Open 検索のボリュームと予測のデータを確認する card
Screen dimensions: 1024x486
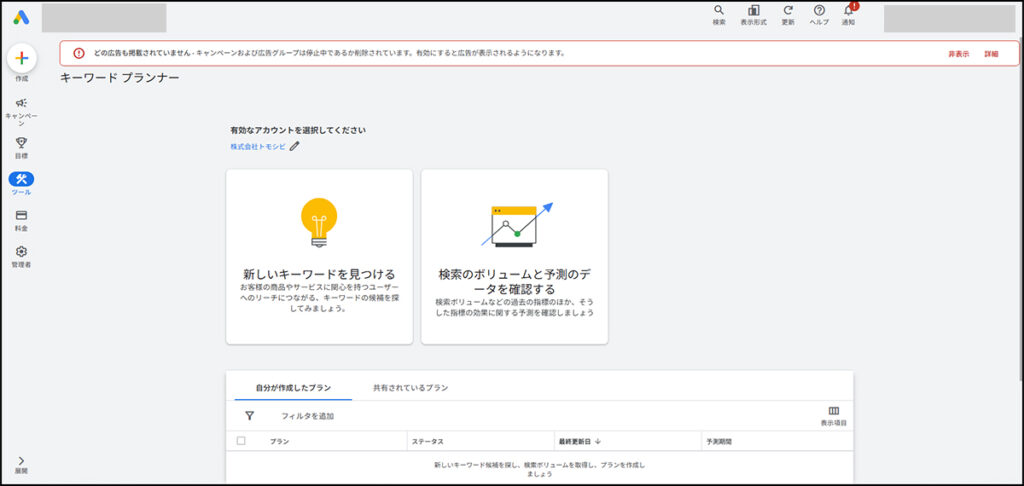point(515,257)
